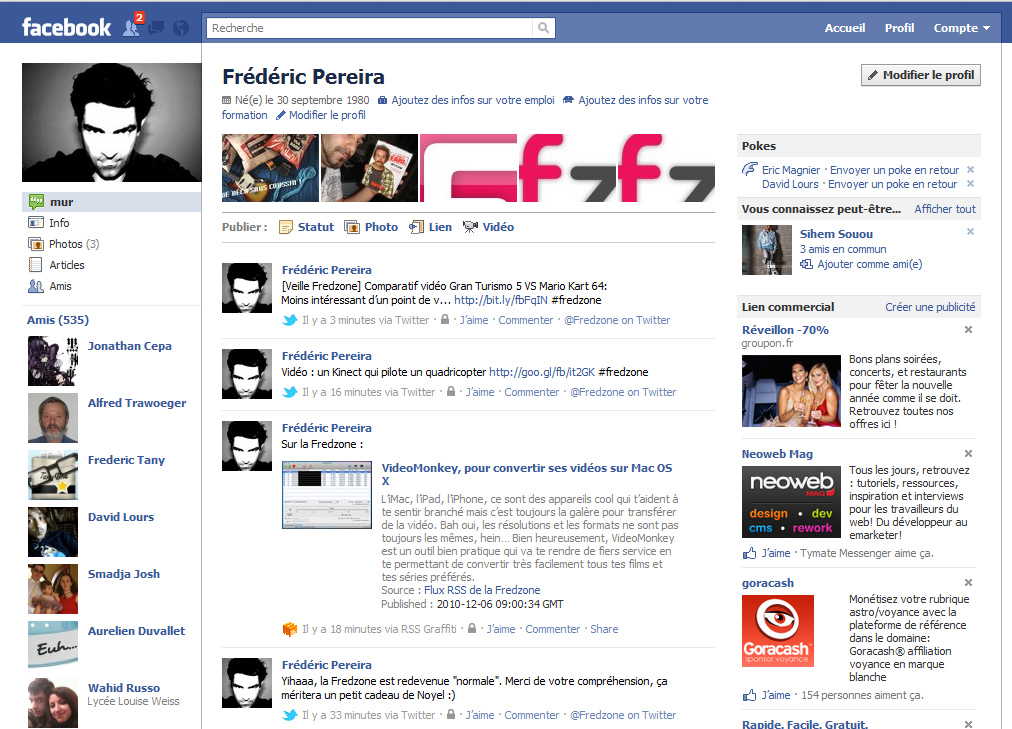
Task: Open the messages icon in top bar
Action: pos(156,28)
